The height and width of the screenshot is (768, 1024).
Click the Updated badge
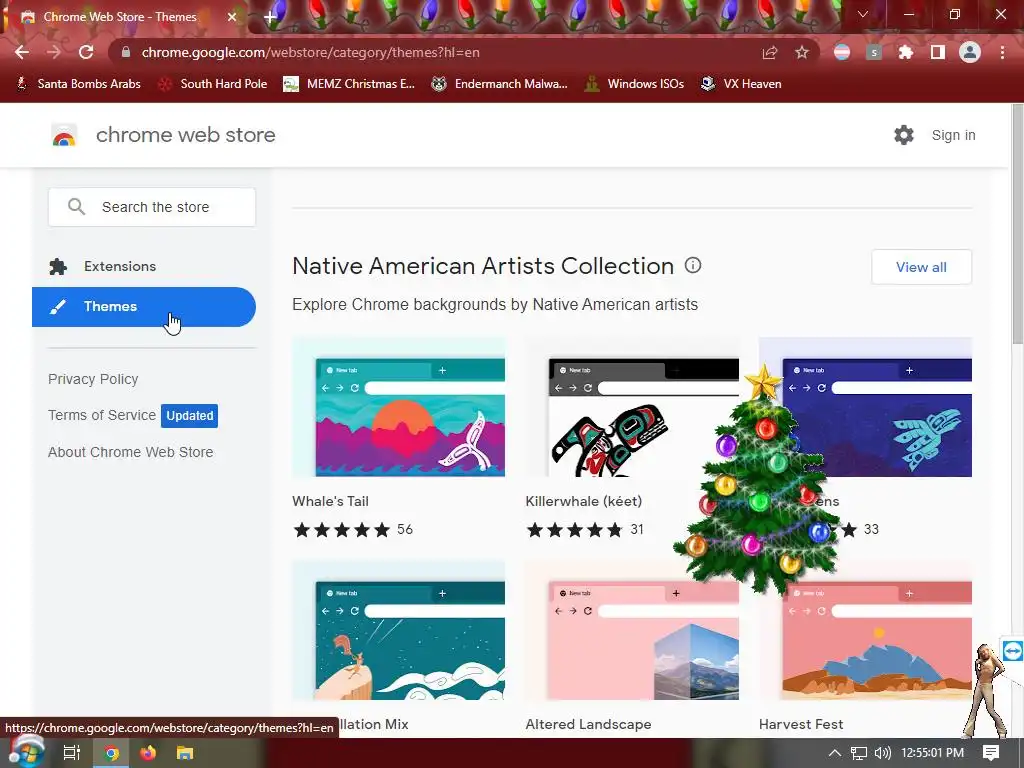tap(189, 415)
